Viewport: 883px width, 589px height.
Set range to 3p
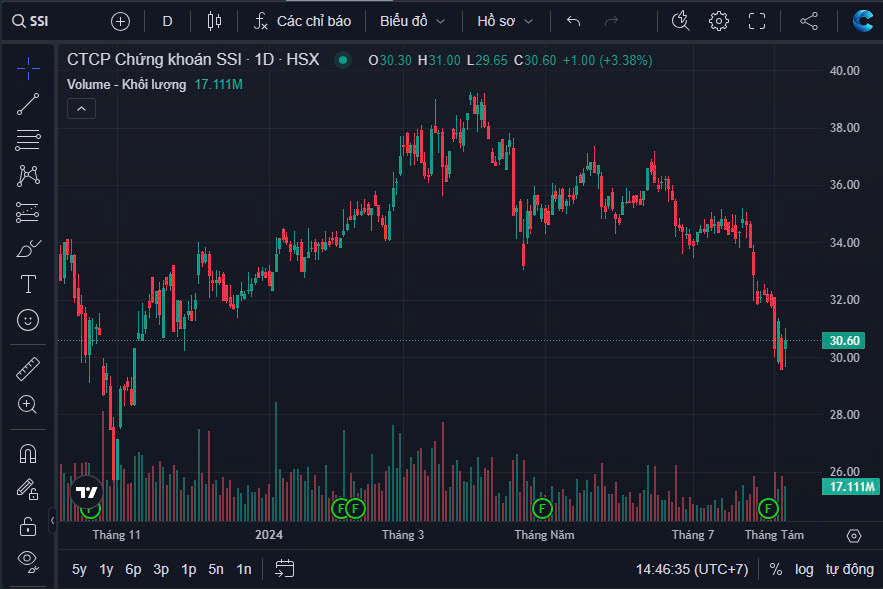click(161, 569)
